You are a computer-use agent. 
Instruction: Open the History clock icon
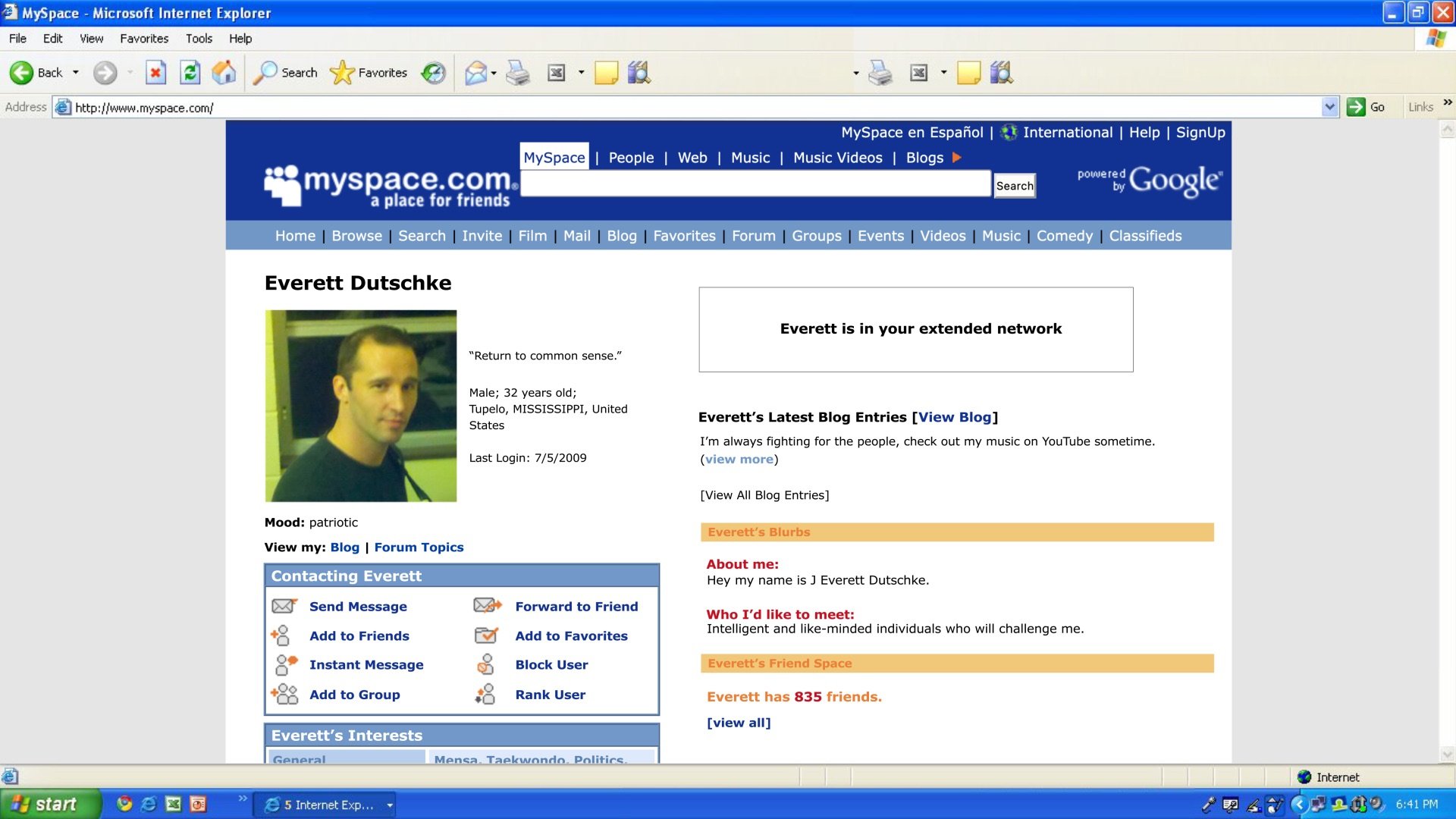pyautogui.click(x=434, y=73)
